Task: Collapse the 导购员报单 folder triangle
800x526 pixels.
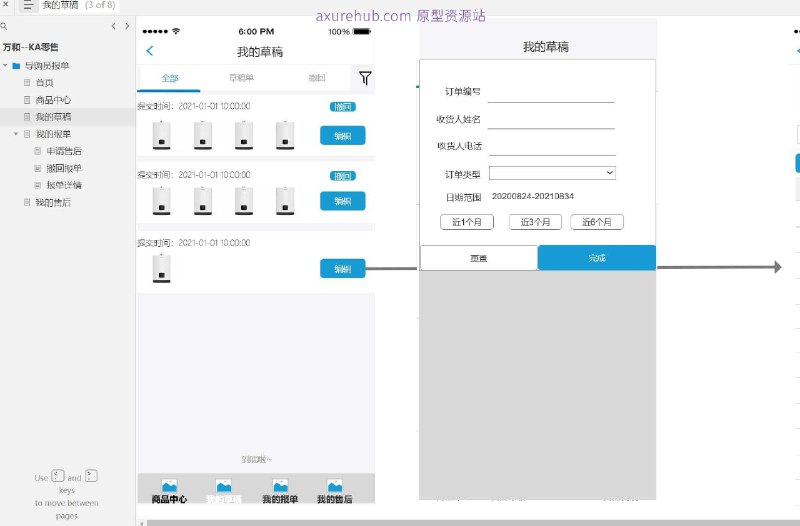Action: 5,66
